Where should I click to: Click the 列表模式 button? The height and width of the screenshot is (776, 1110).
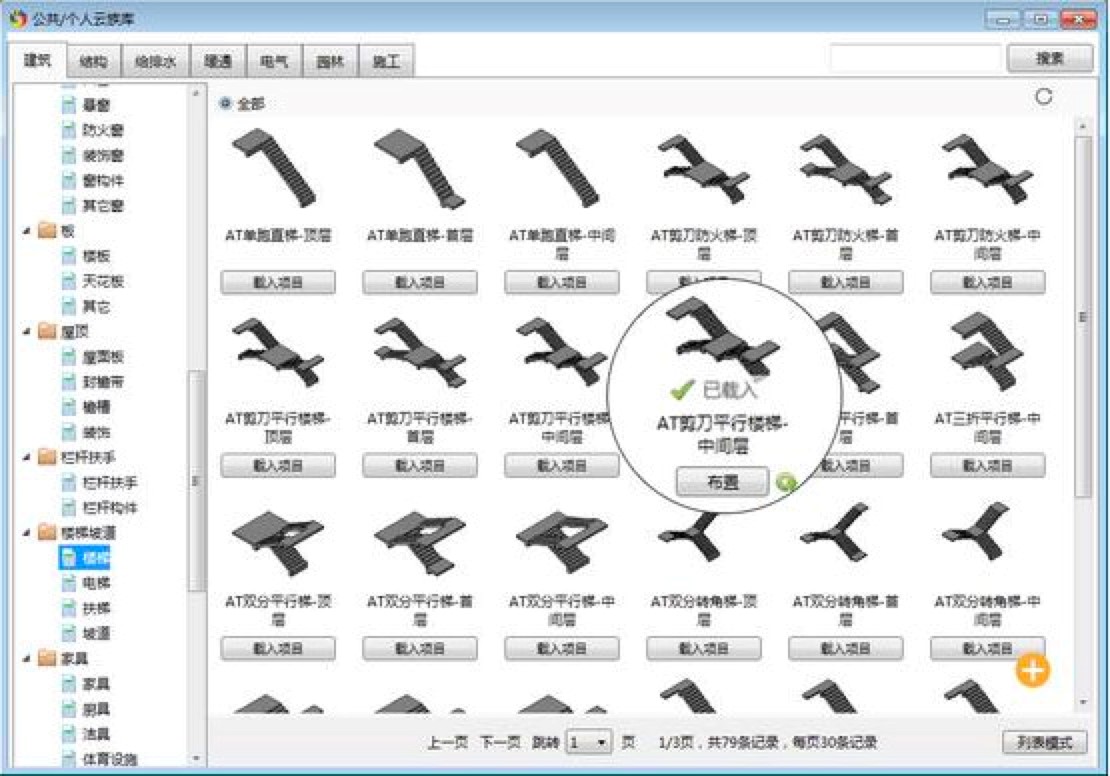(1044, 742)
